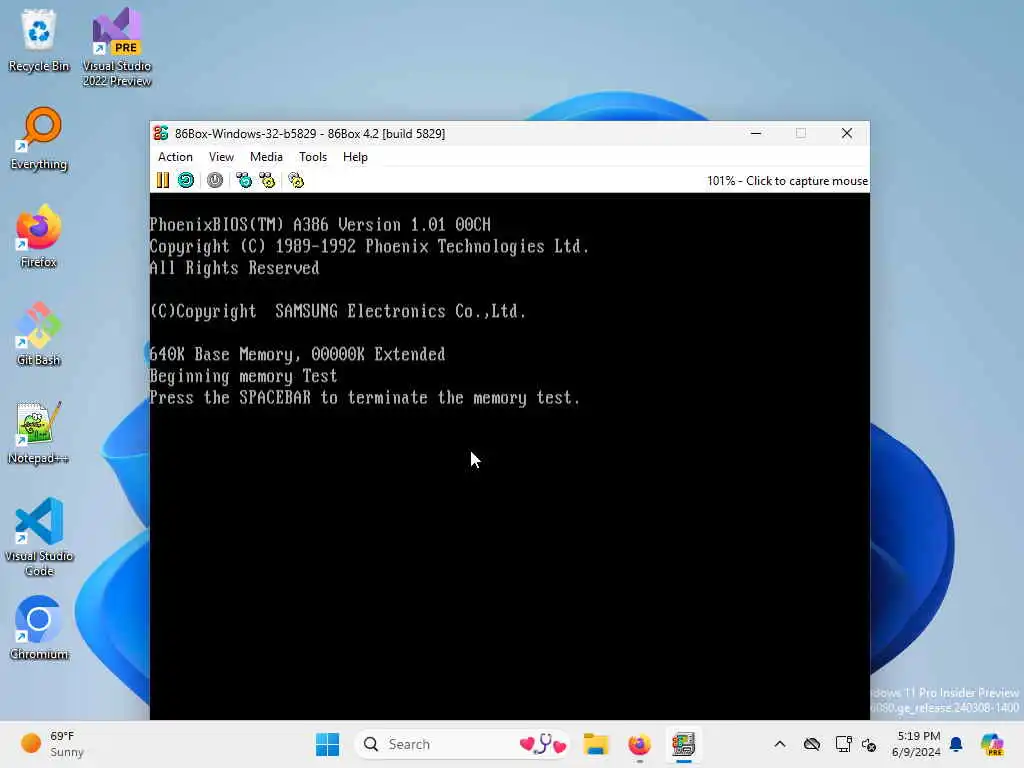1024x768 pixels.
Task: Click the 86Box title bar app icon
Action: coord(161,133)
